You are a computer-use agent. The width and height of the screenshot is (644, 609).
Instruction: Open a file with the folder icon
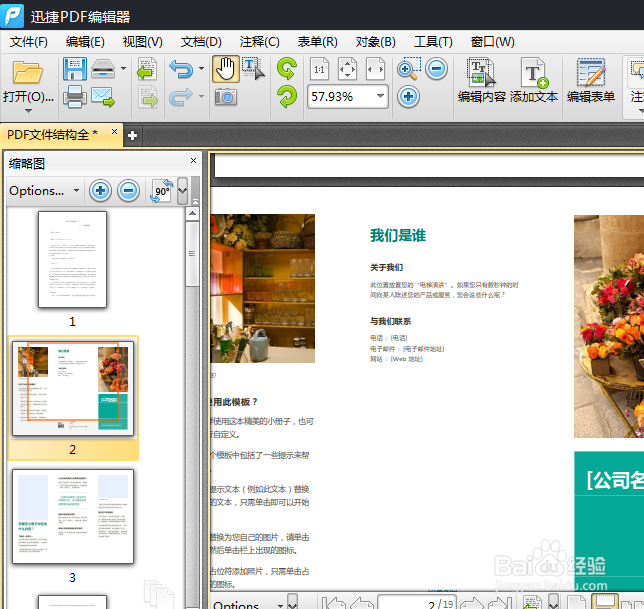coord(28,72)
